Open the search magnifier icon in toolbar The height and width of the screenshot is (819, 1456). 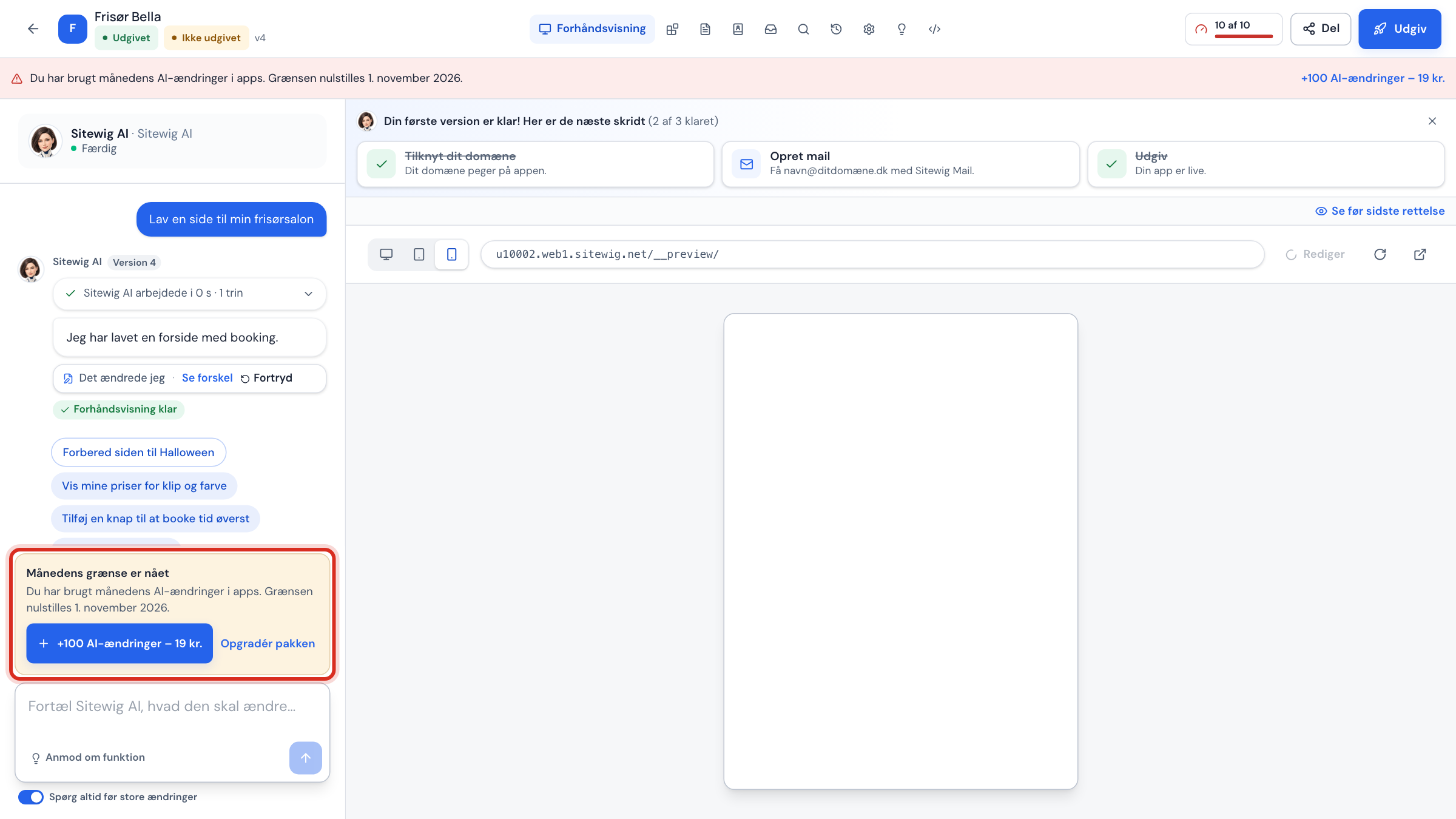coord(803,29)
